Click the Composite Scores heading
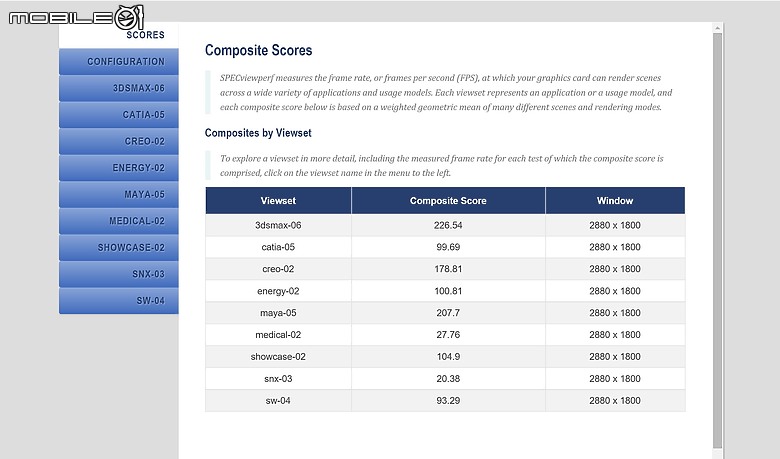 (x=259, y=50)
